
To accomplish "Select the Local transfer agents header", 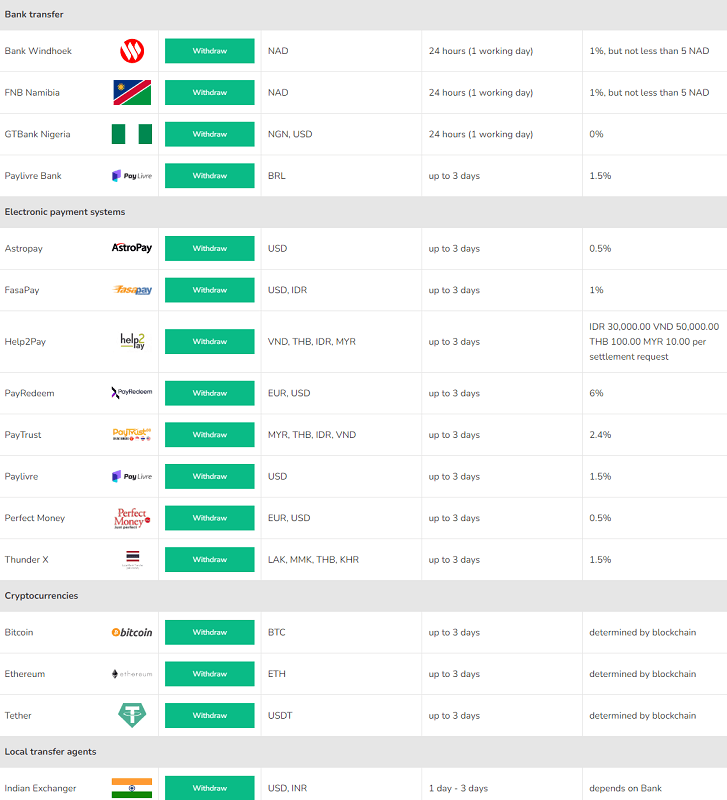I will (x=363, y=752).
